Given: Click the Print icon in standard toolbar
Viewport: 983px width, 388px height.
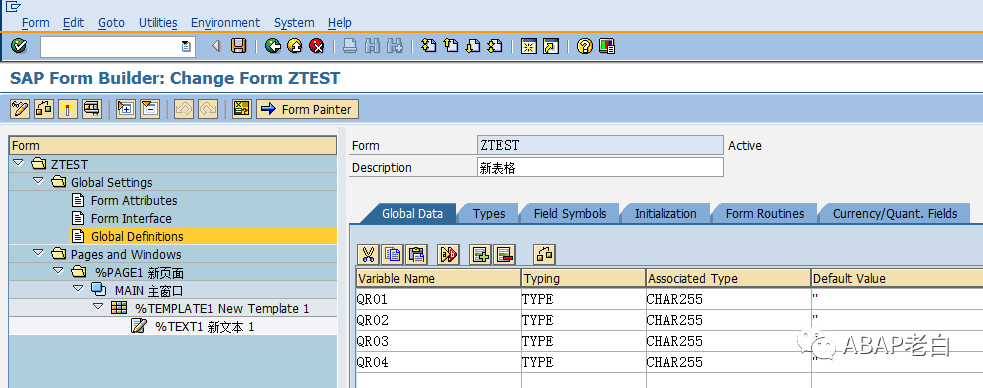Looking at the screenshot, I should point(350,46).
